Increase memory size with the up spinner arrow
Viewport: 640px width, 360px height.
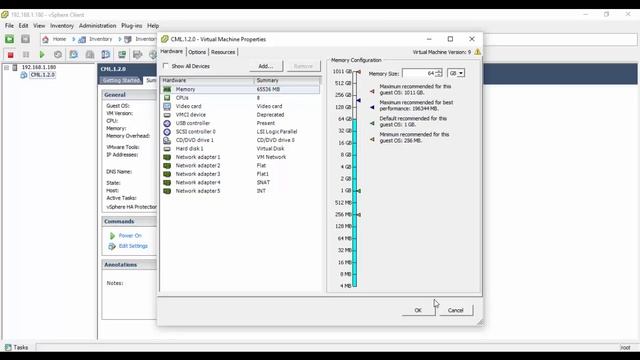click(439, 71)
